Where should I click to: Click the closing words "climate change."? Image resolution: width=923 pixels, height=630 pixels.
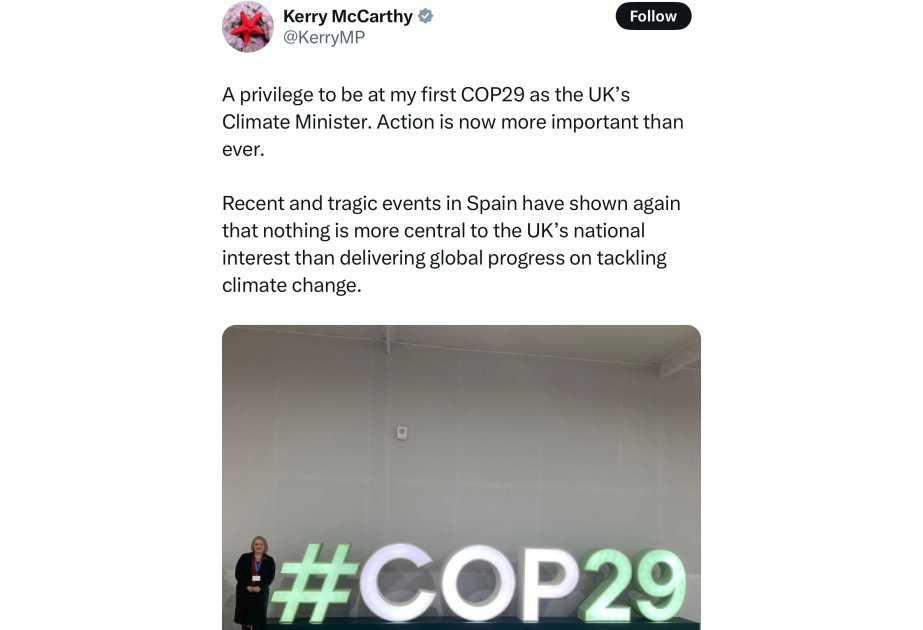[291, 285]
